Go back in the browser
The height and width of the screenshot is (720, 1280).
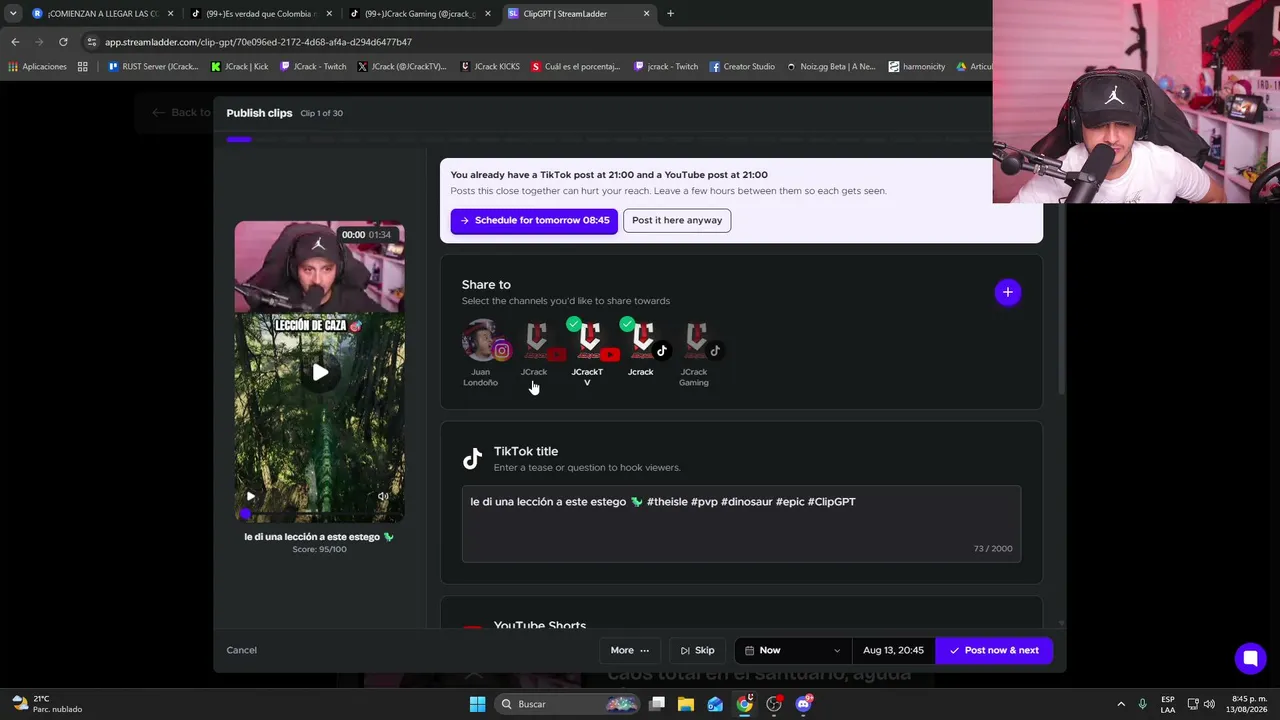click(15, 42)
